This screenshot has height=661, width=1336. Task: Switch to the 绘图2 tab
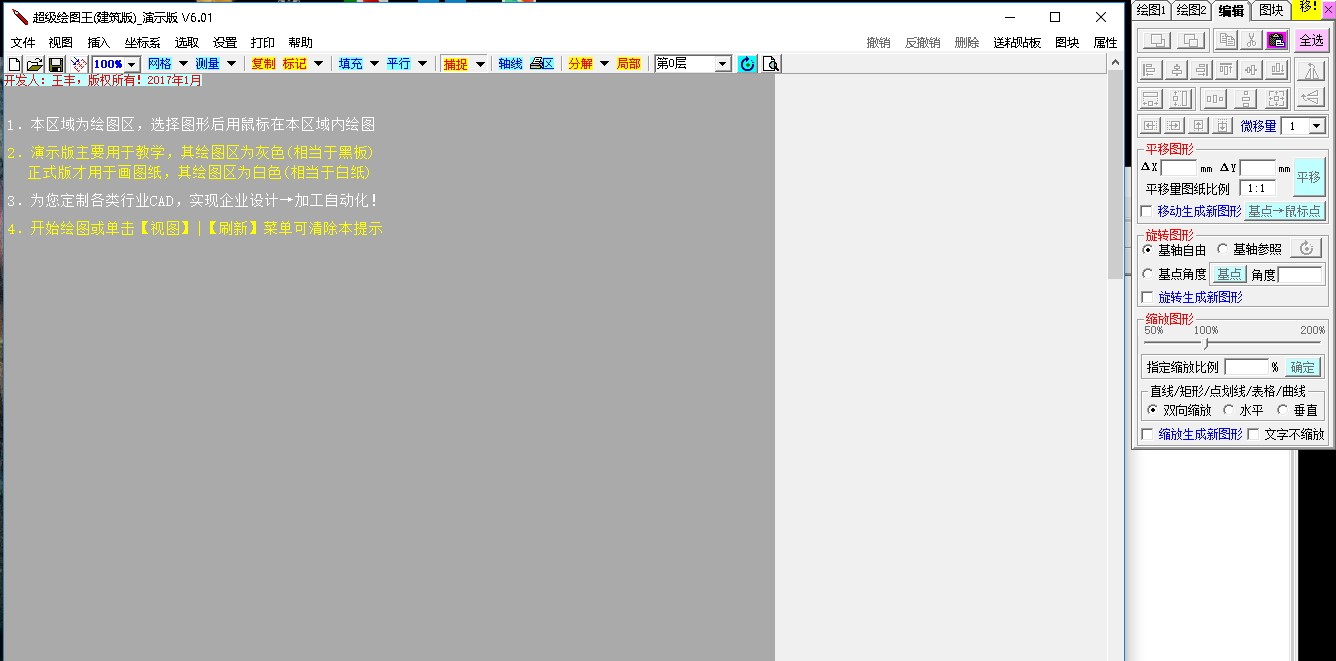[x=1191, y=10]
